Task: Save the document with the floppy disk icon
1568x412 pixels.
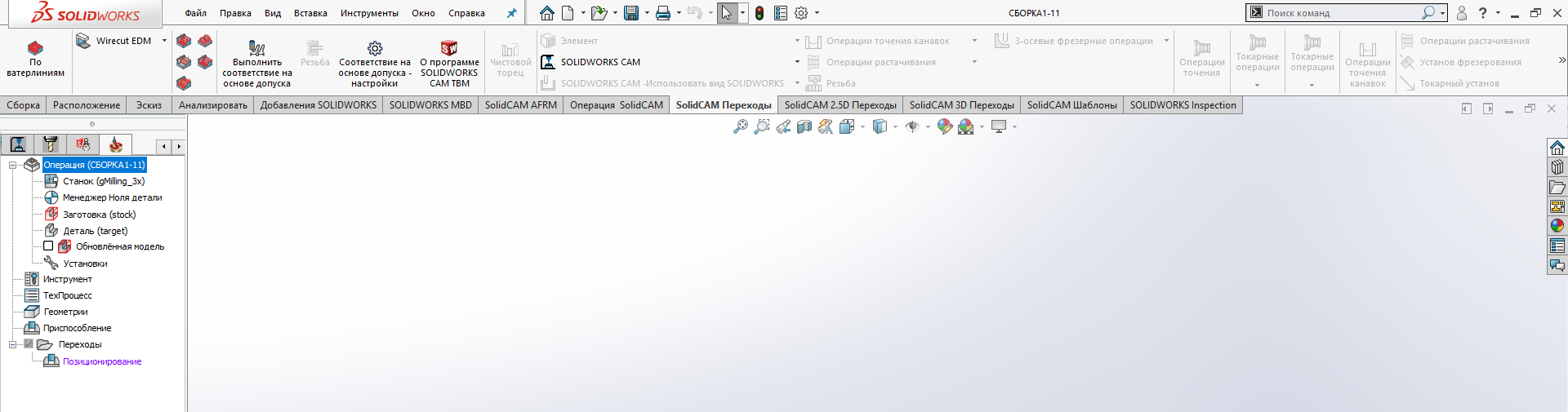Action: 631,13
